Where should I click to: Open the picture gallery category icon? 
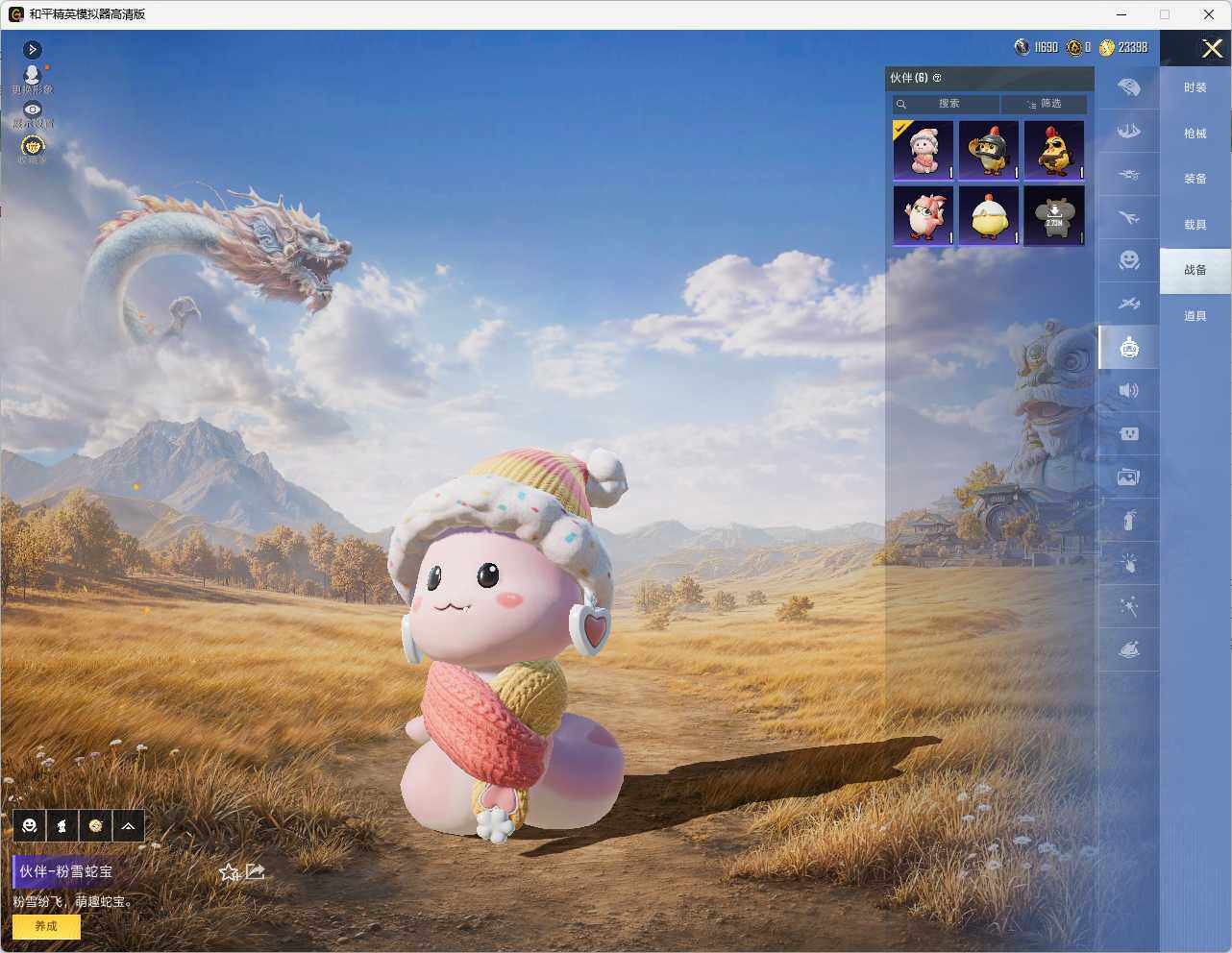pyautogui.click(x=1129, y=476)
